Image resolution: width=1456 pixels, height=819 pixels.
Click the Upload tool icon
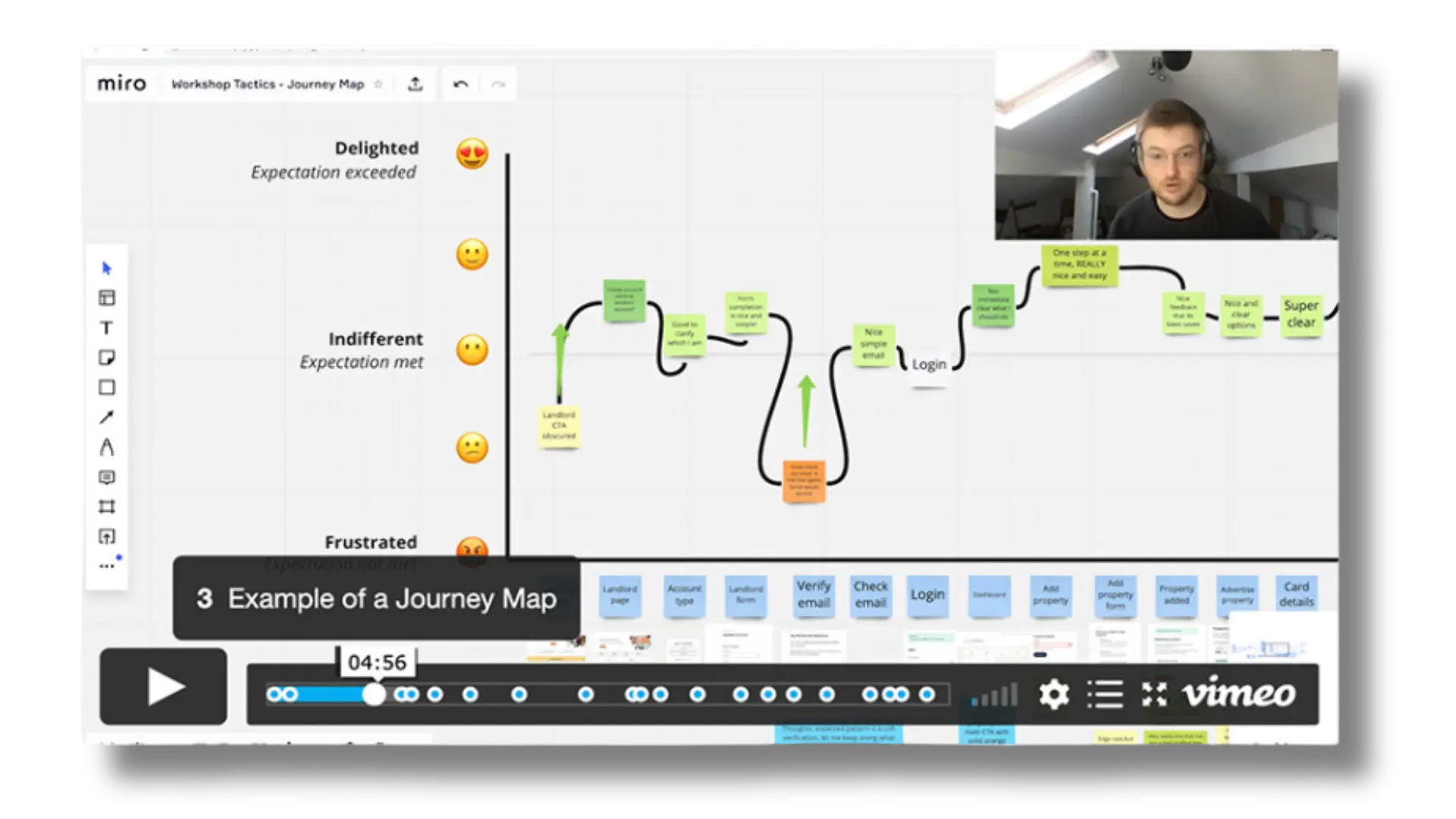point(107,537)
